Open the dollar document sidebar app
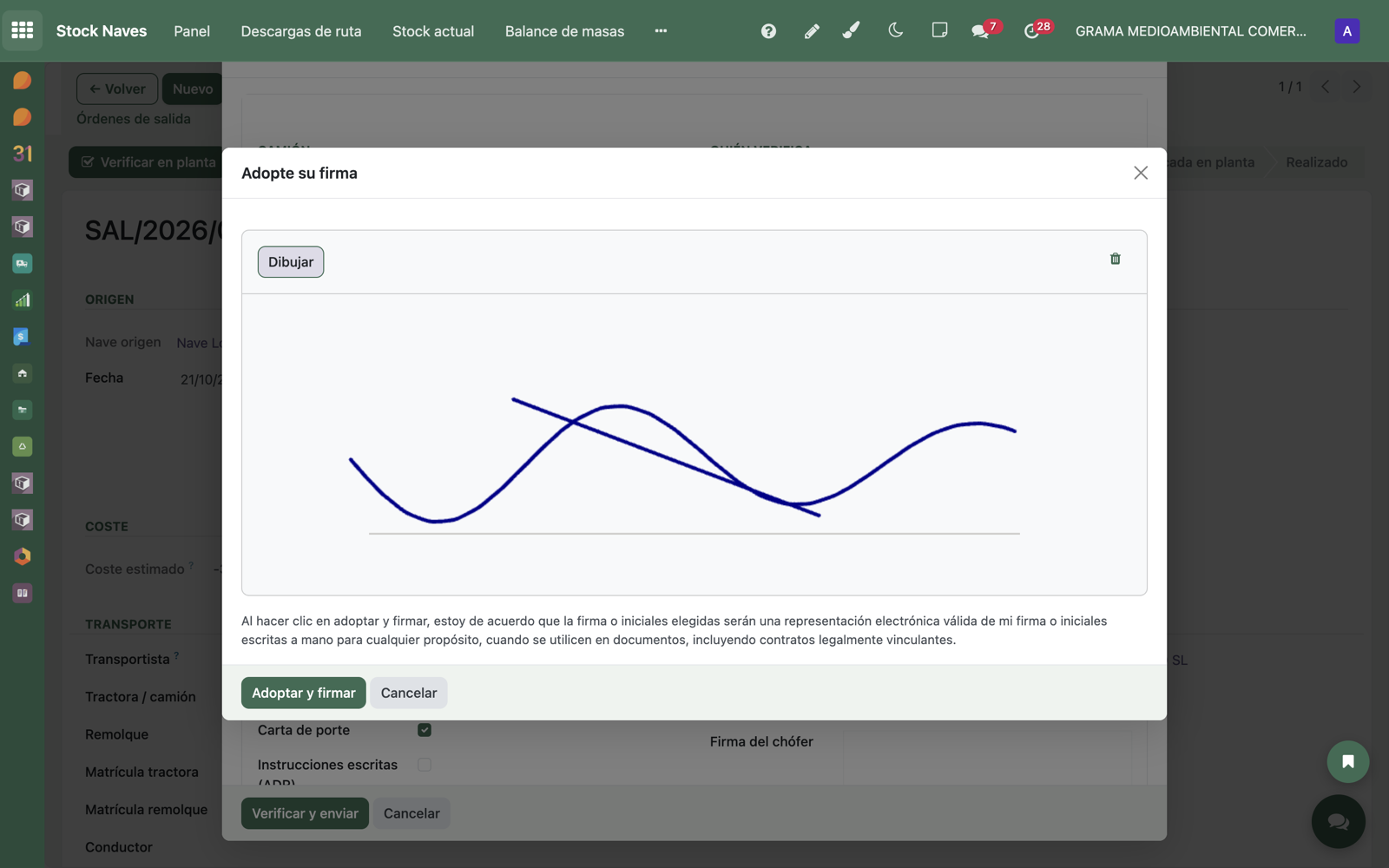 click(x=23, y=337)
